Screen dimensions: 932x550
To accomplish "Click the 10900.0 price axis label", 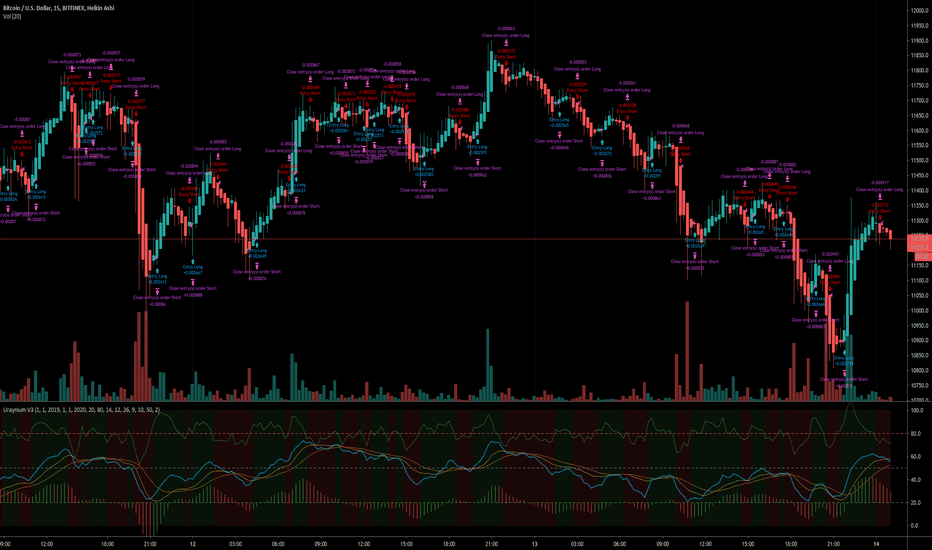I will [x=920, y=341].
